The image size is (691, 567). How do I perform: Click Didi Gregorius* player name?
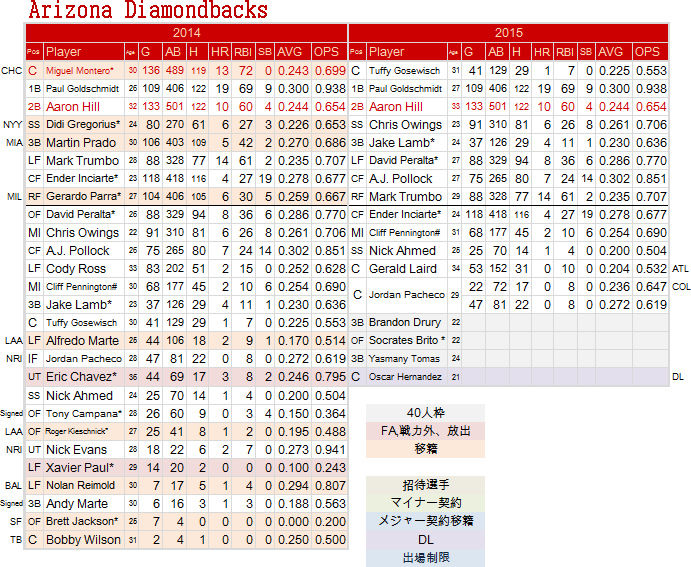[83, 125]
